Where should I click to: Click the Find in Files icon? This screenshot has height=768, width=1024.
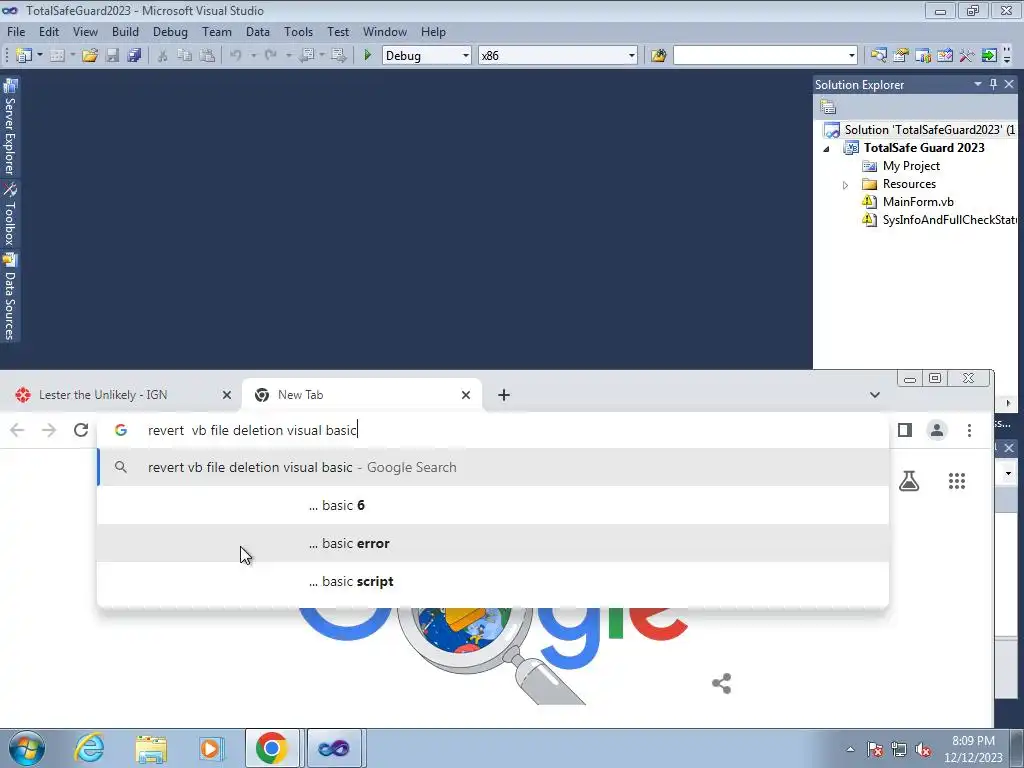658,56
